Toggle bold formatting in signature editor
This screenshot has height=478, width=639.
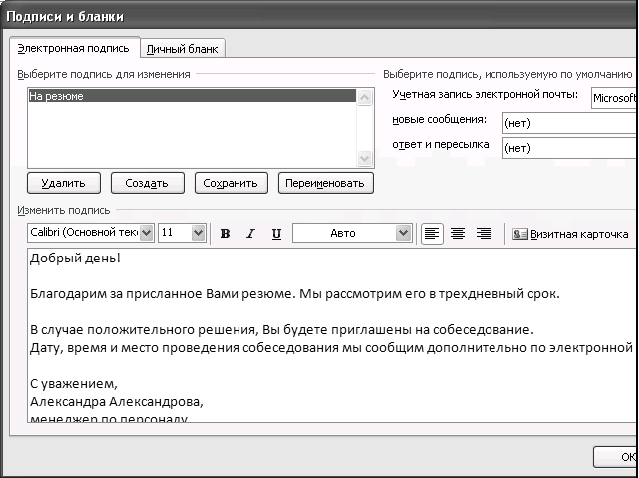225,234
